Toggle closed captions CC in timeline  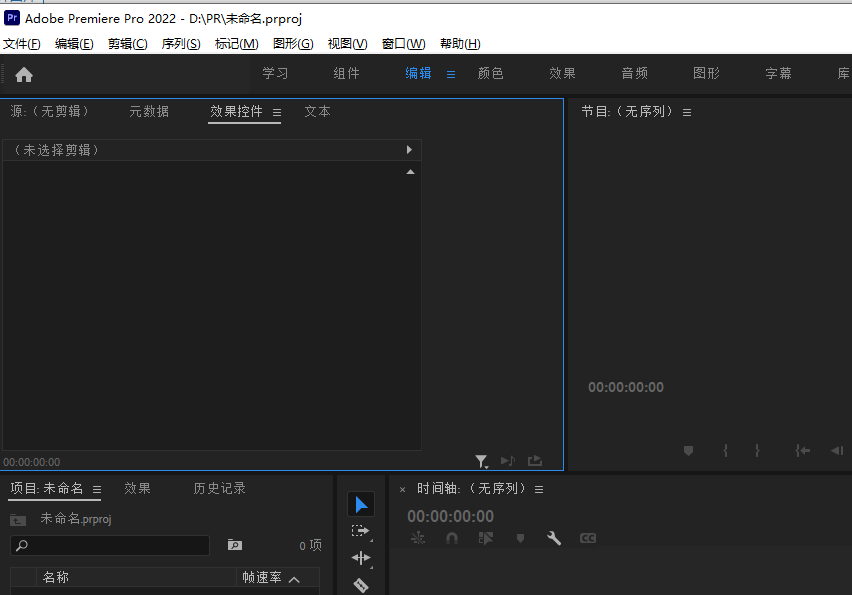point(588,538)
